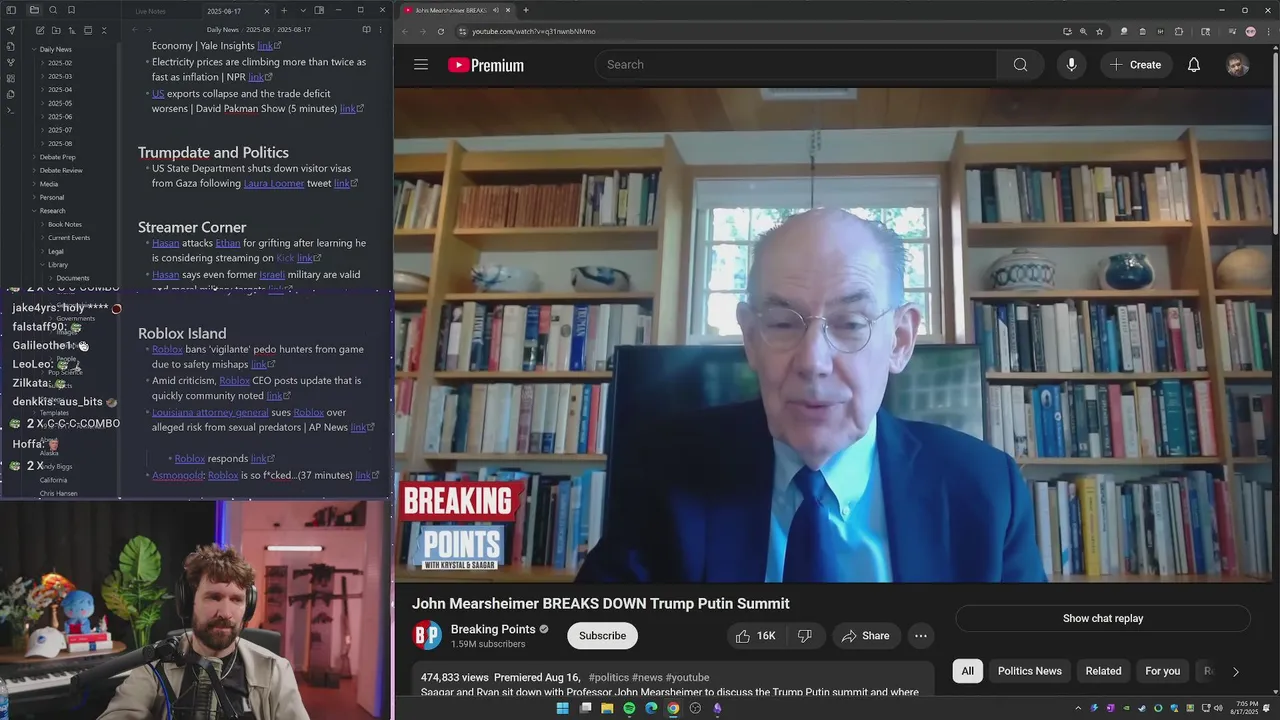Share the YouTube video
The height and width of the screenshot is (720, 1280).
[x=865, y=636]
